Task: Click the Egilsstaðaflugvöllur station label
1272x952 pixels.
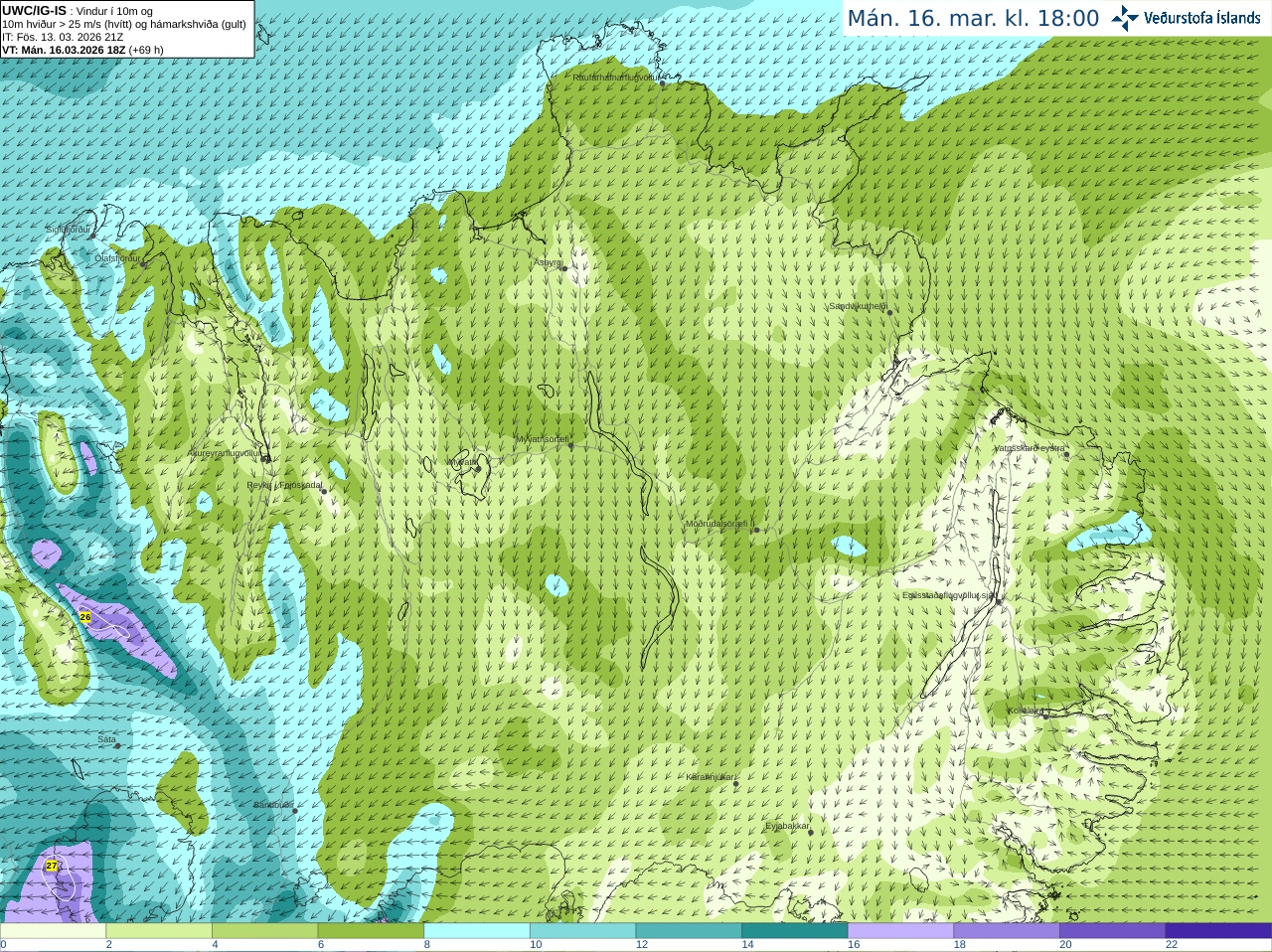Action: [x=949, y=595]
